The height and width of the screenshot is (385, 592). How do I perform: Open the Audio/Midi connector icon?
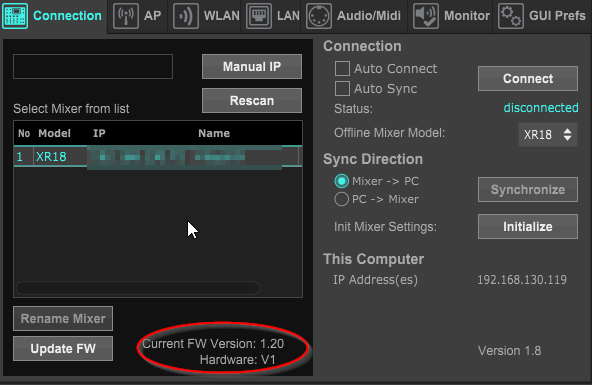(x=319, y=16)
